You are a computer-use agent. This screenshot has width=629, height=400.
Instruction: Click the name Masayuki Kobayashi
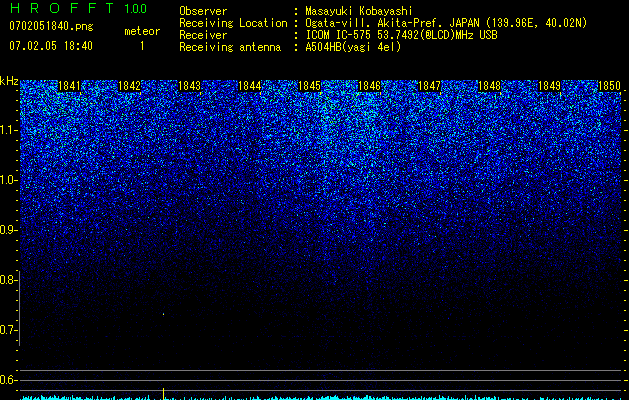[359, 11]
